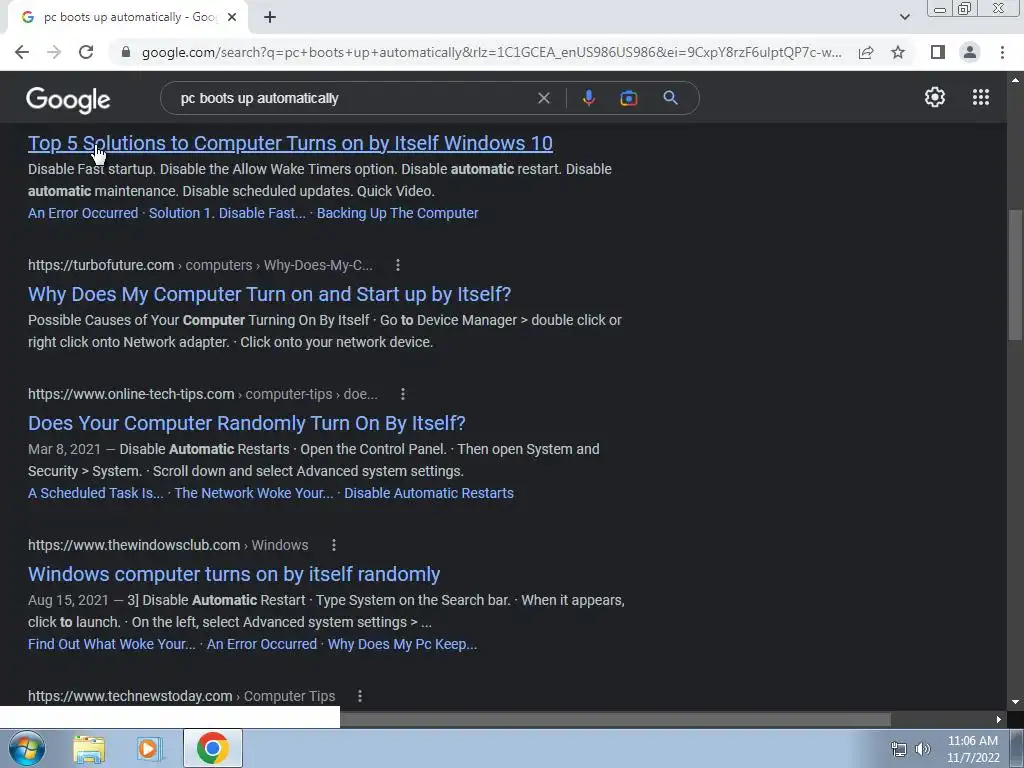Open 'Solution 1. Disable Fast...' sitelink

pyautogui.click(x=227, y=213)
